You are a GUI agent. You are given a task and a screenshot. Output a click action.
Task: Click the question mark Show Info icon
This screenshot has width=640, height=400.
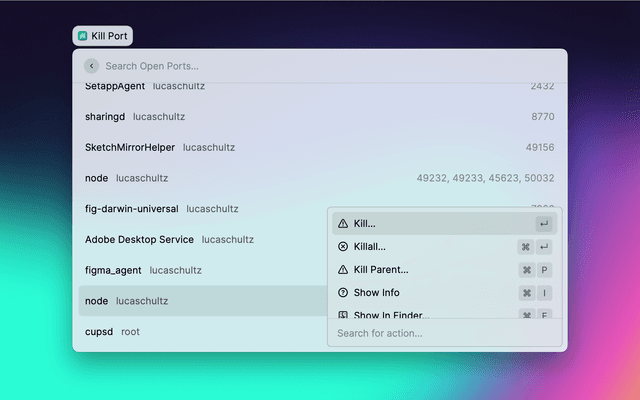tap(343, 293)
